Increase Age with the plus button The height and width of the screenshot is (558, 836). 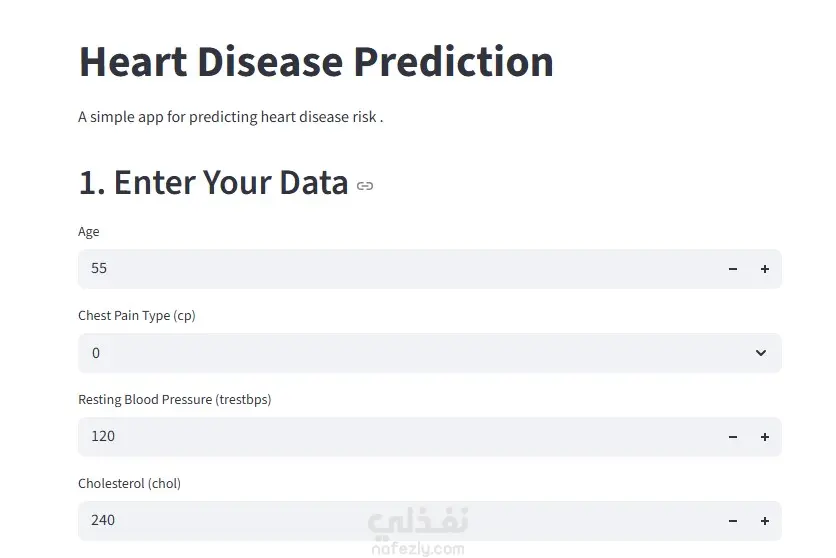(765, 269)
